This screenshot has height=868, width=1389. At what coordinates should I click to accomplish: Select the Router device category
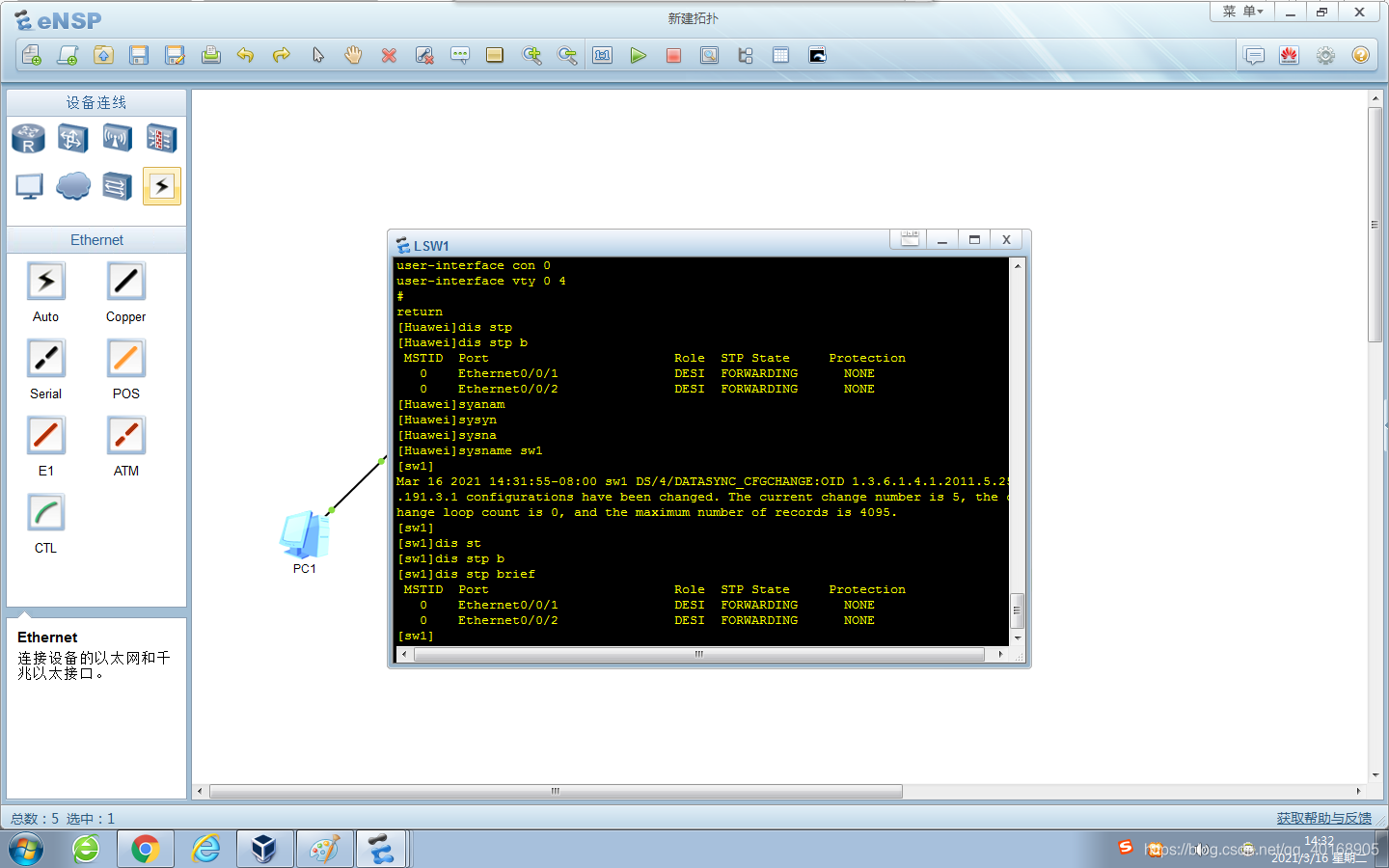coord(28,139)
